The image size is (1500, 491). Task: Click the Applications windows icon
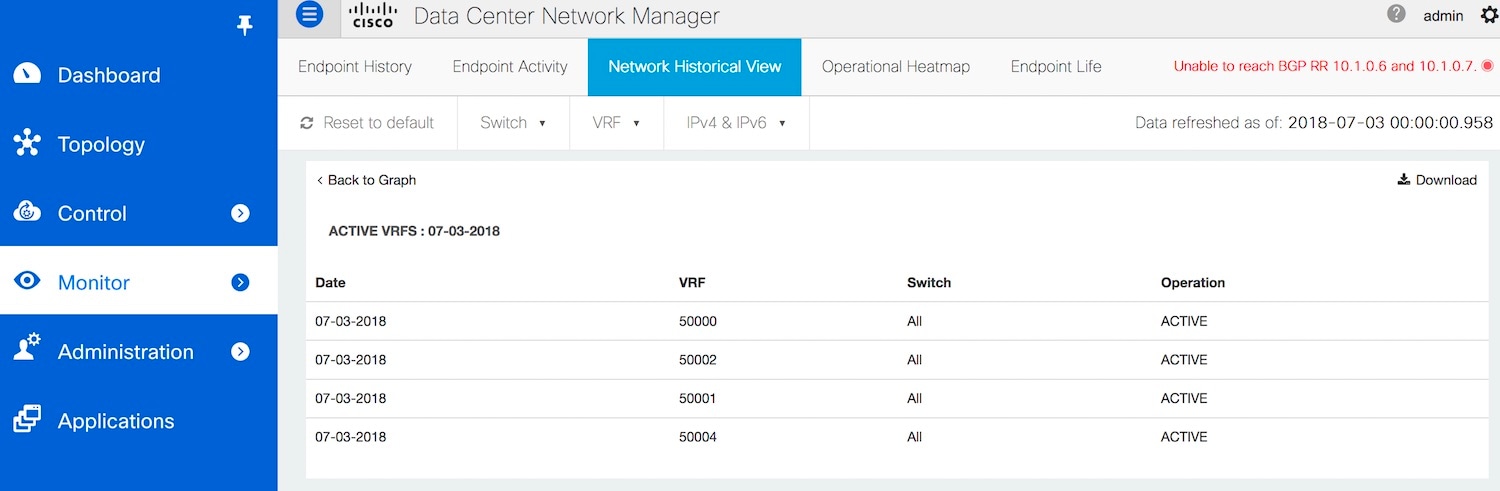tap(28, 420)
